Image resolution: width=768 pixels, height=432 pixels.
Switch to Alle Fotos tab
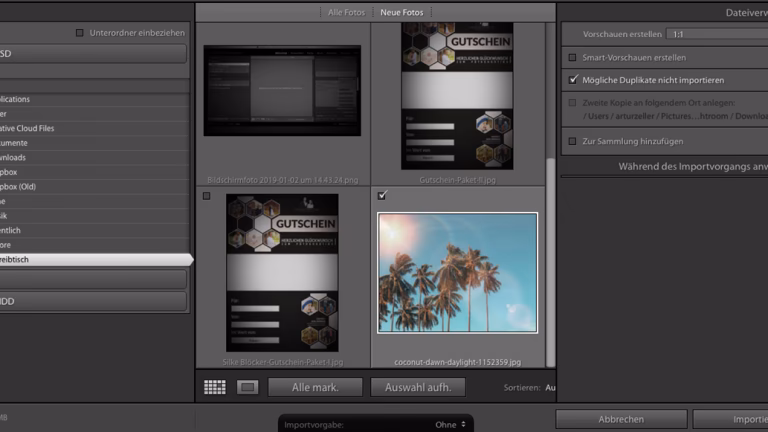click(x=347, y=12)
